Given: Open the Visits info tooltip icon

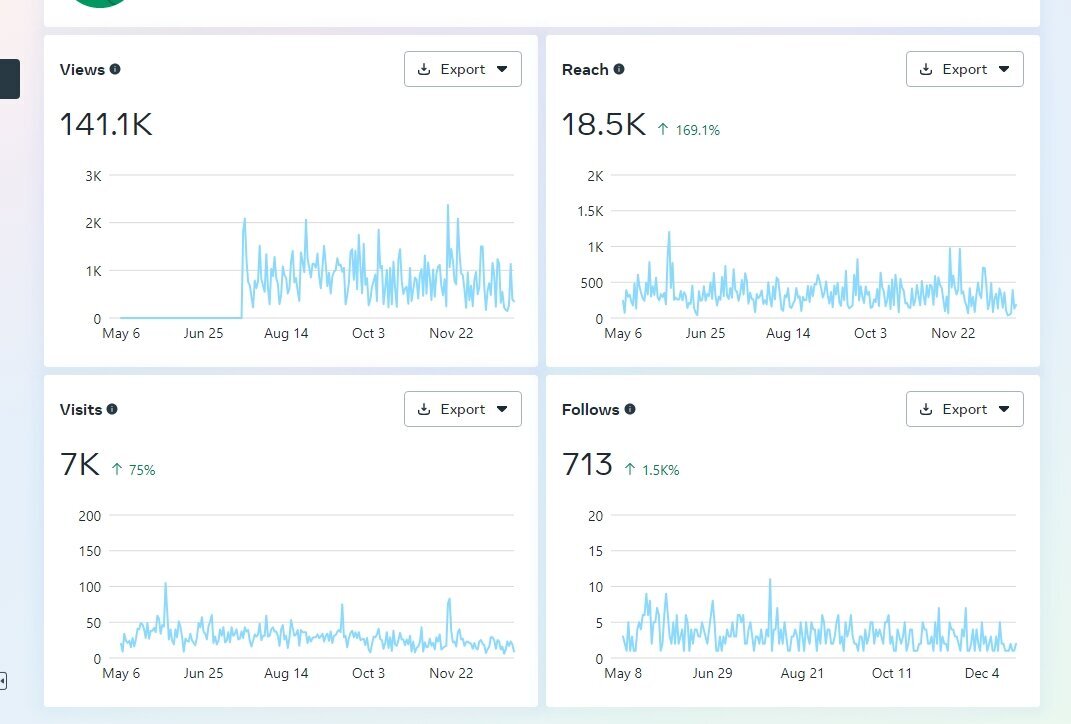Looking at the screenshot, I should pyautogui.click(x=112, y=410).
